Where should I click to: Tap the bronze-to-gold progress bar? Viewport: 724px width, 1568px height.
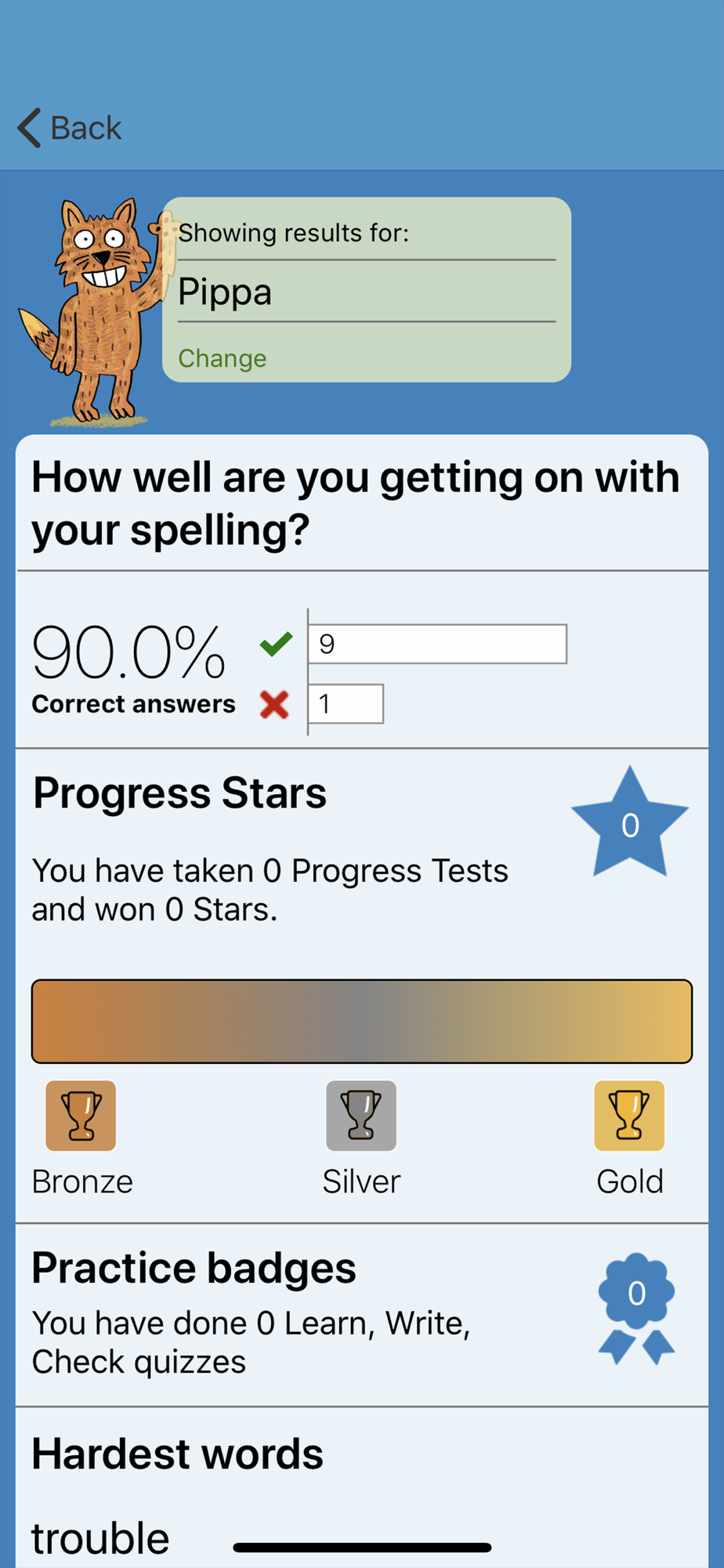(x=362, y=1021)
